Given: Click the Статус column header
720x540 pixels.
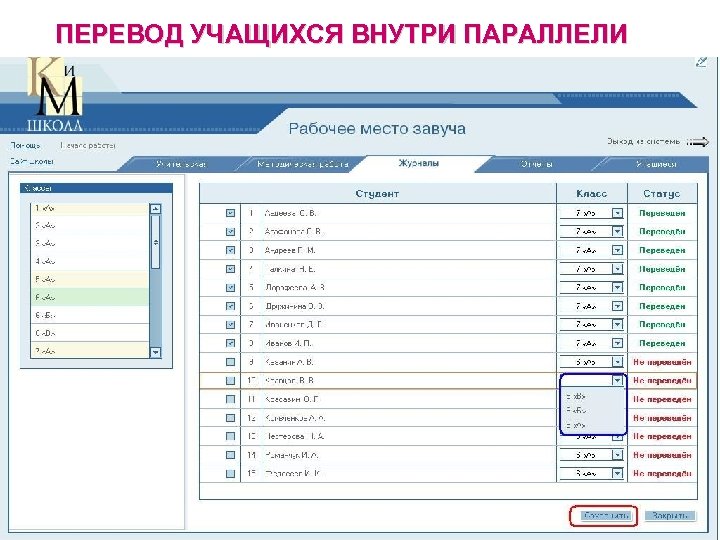Looking at the screenshot, I should 662,194.
